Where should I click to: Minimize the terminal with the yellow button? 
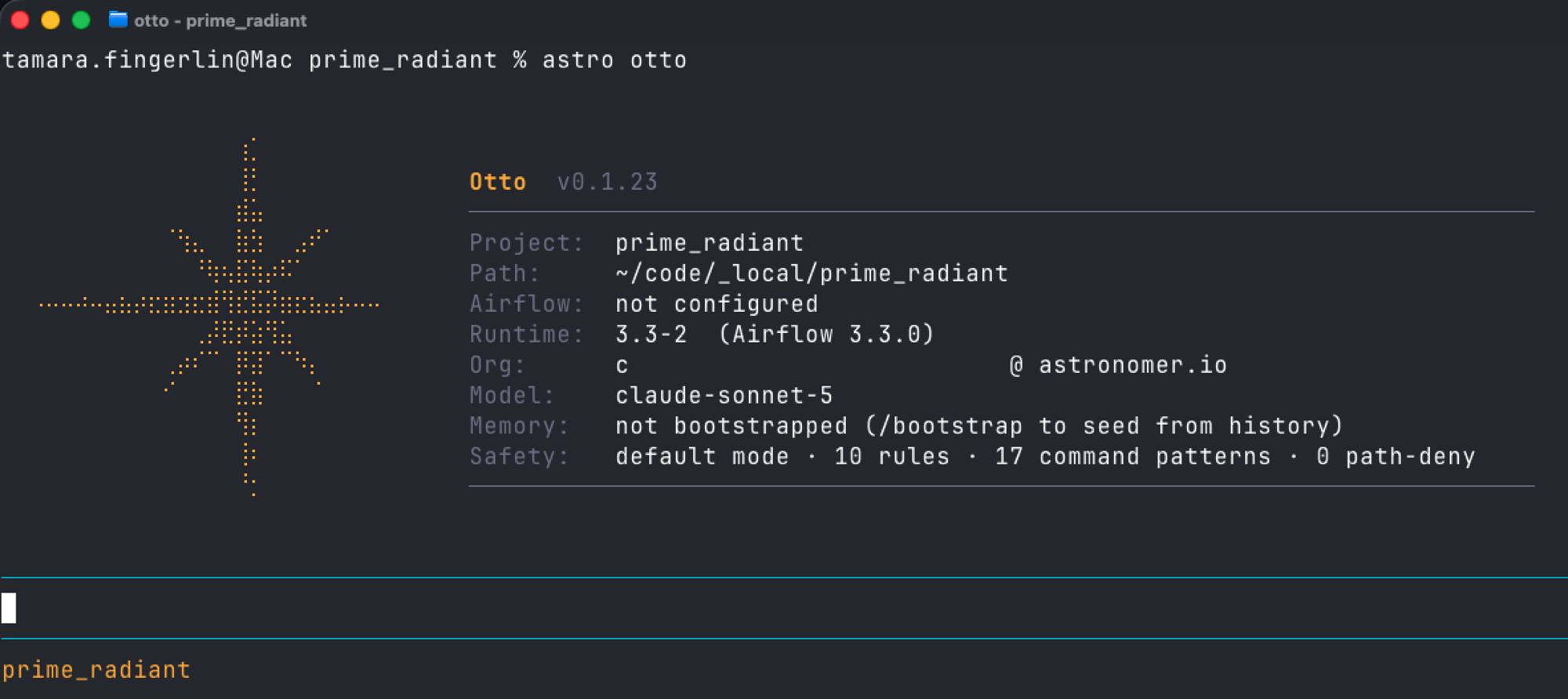pyautogui.click(x=50, y=20)
